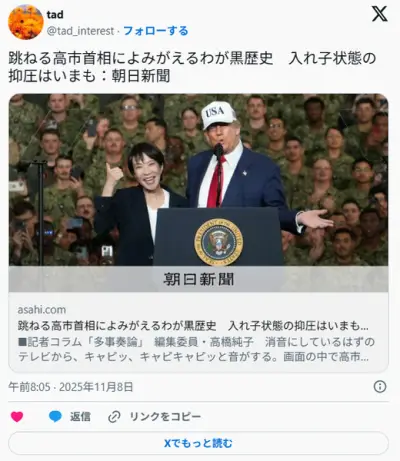This screenshot has width=400, height=461.
Task: Click the display name tad
Action: [x=55, y=15]
